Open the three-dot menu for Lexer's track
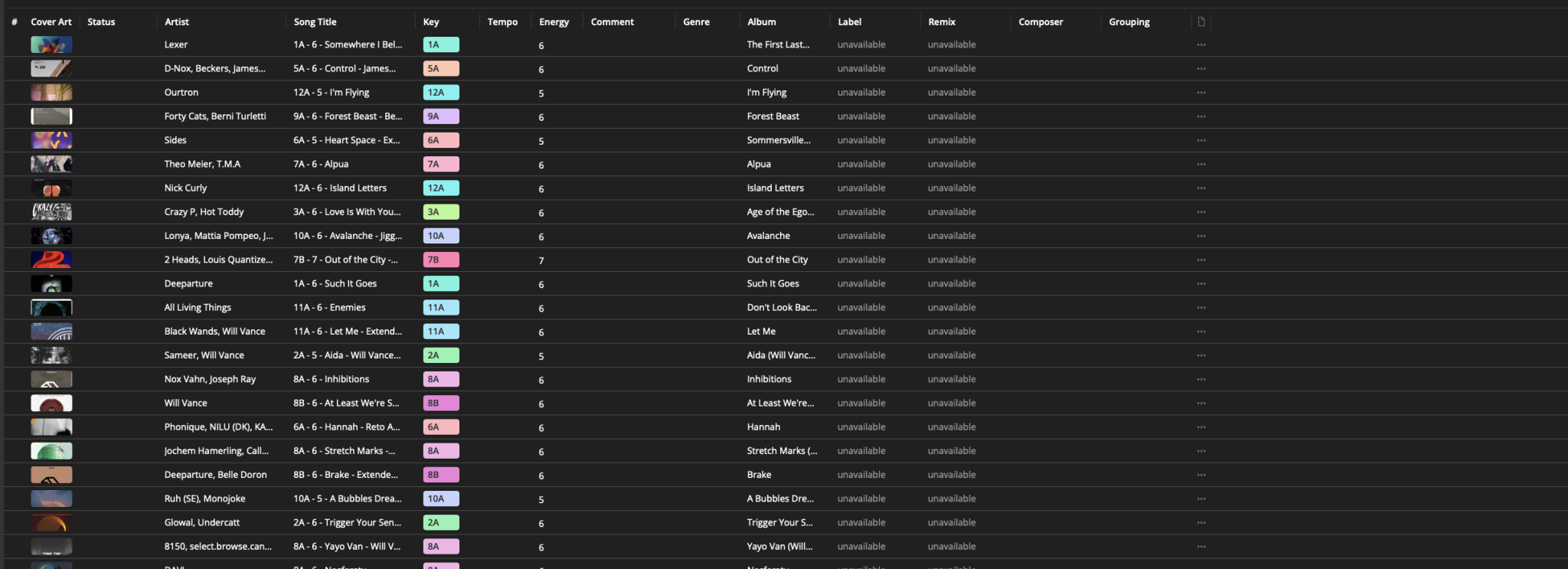1568x569 pixels. 1200,45
